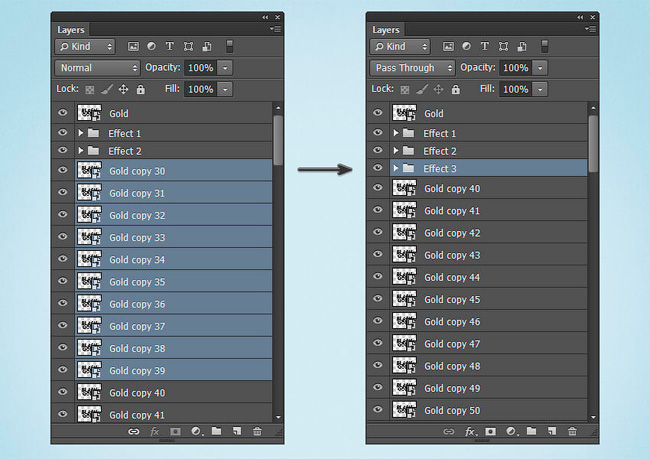Lock all in right panel
650x459 pixels.
(x=456, y=89)
